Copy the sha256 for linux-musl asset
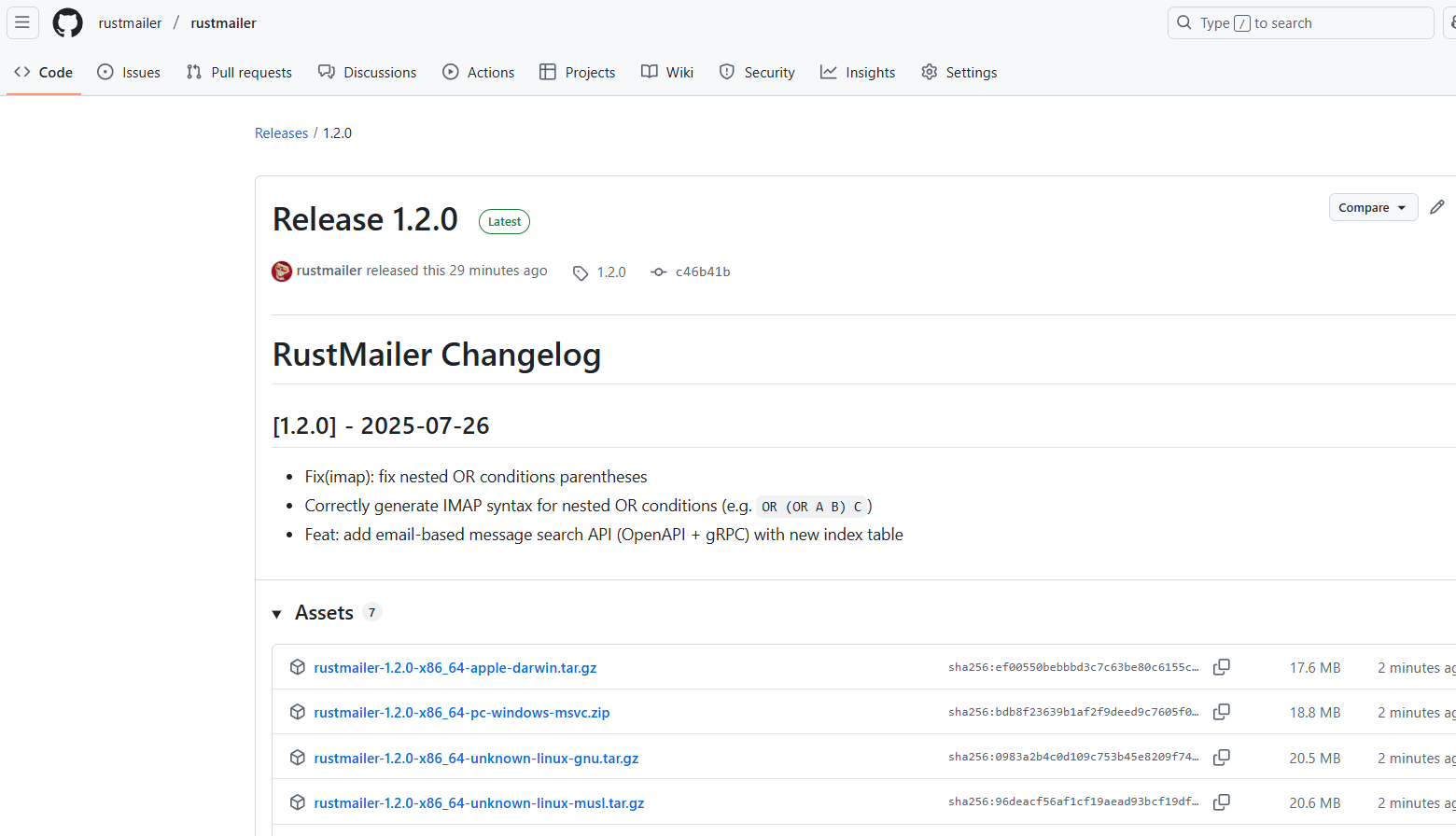Image resolution: width=1456 pixels, height=836 pixels. (1221, 802)
